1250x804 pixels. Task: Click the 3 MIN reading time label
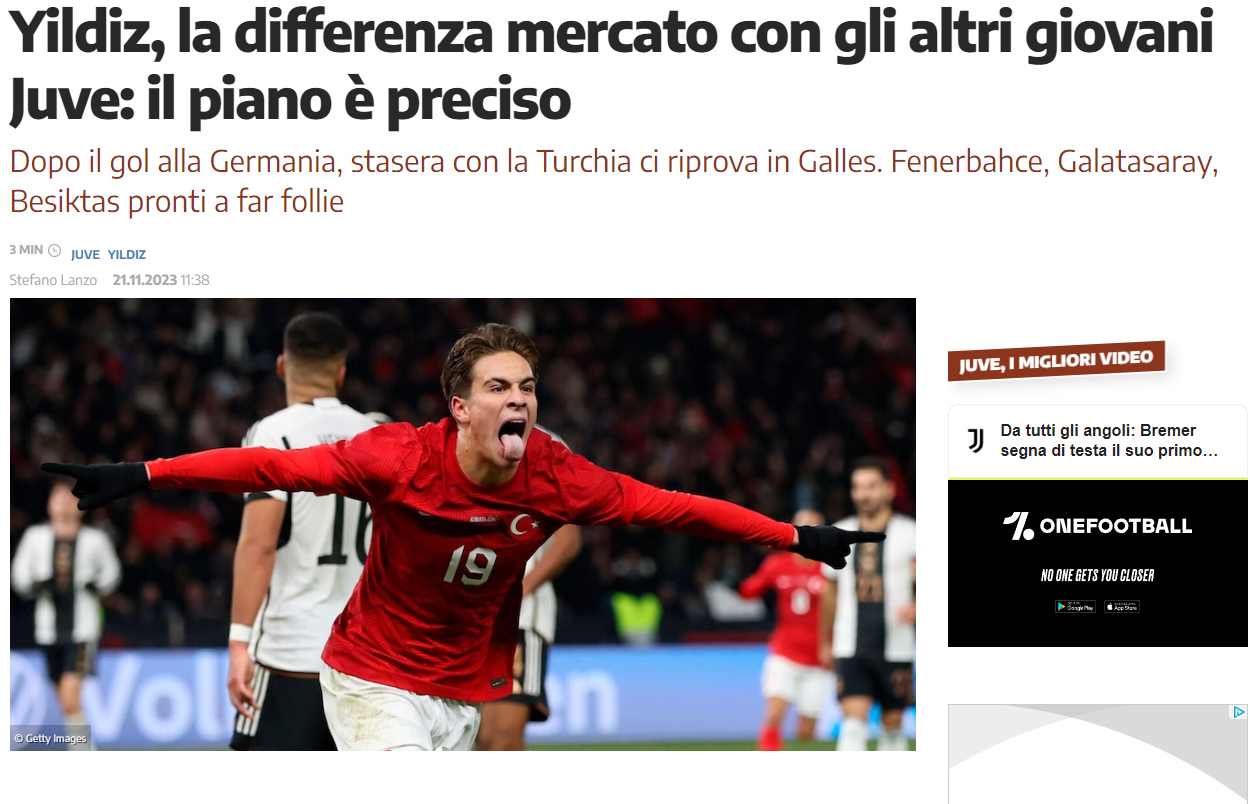click(26, 250)
